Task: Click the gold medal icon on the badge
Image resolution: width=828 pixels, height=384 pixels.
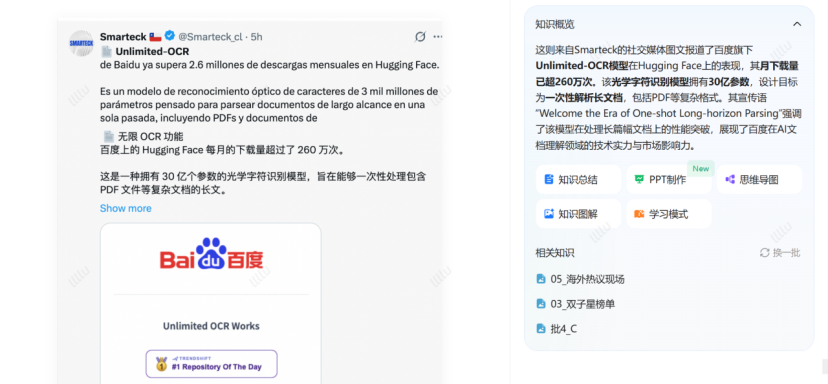Action: (161, 364)
